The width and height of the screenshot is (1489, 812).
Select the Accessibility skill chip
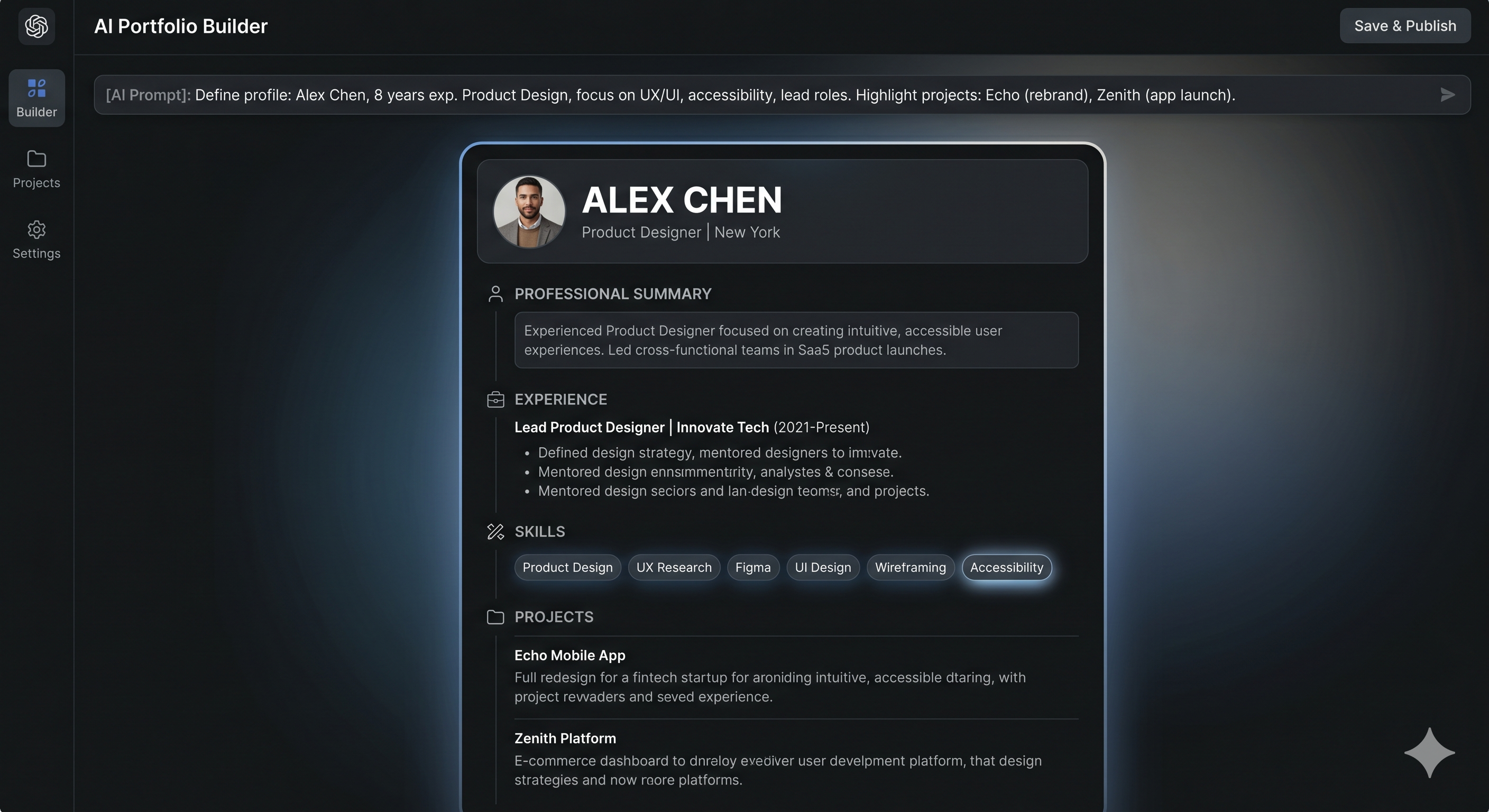click(x=1006, y=568)
